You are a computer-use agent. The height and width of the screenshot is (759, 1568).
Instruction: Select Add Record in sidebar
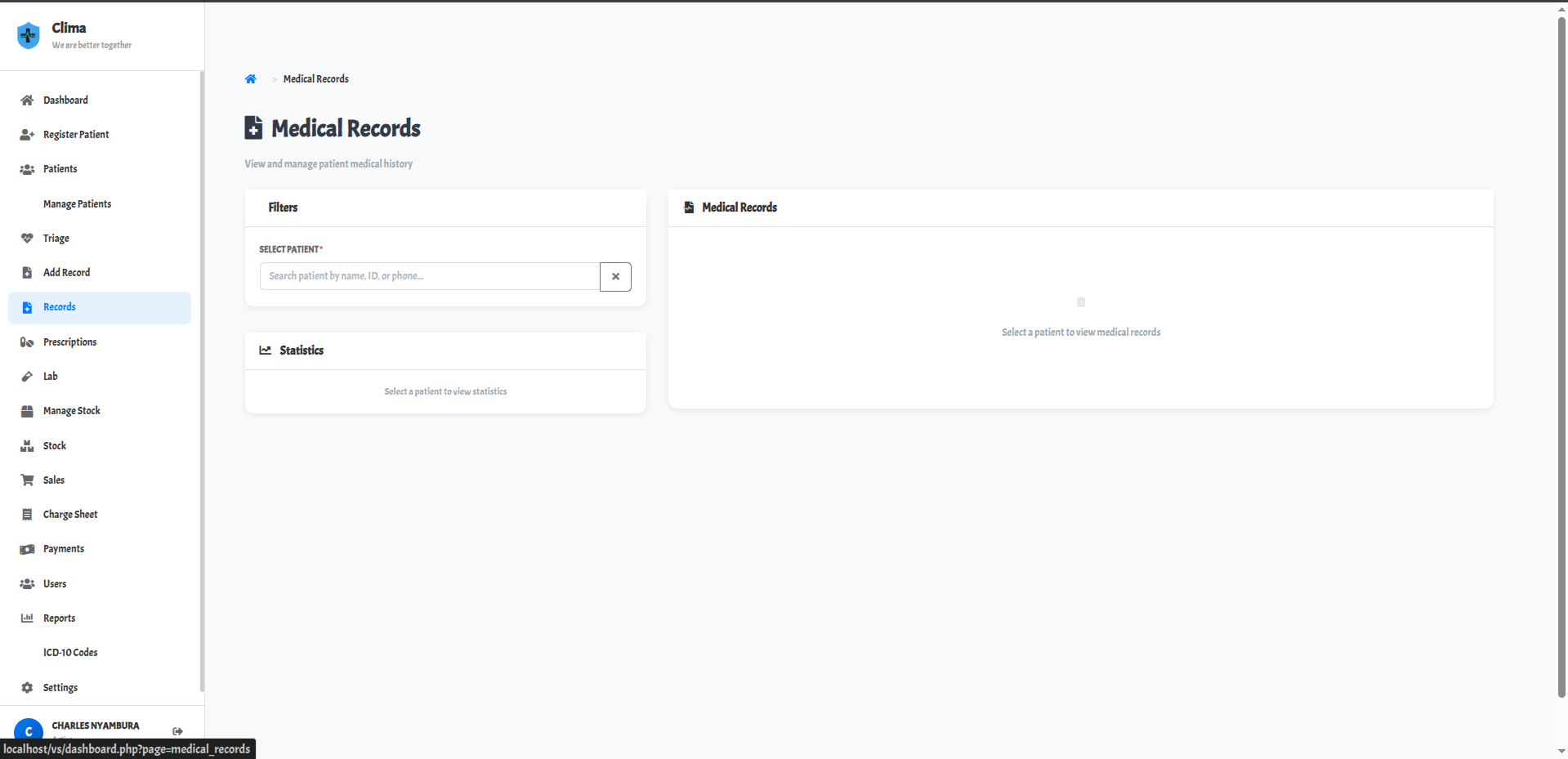click(100, 273)
